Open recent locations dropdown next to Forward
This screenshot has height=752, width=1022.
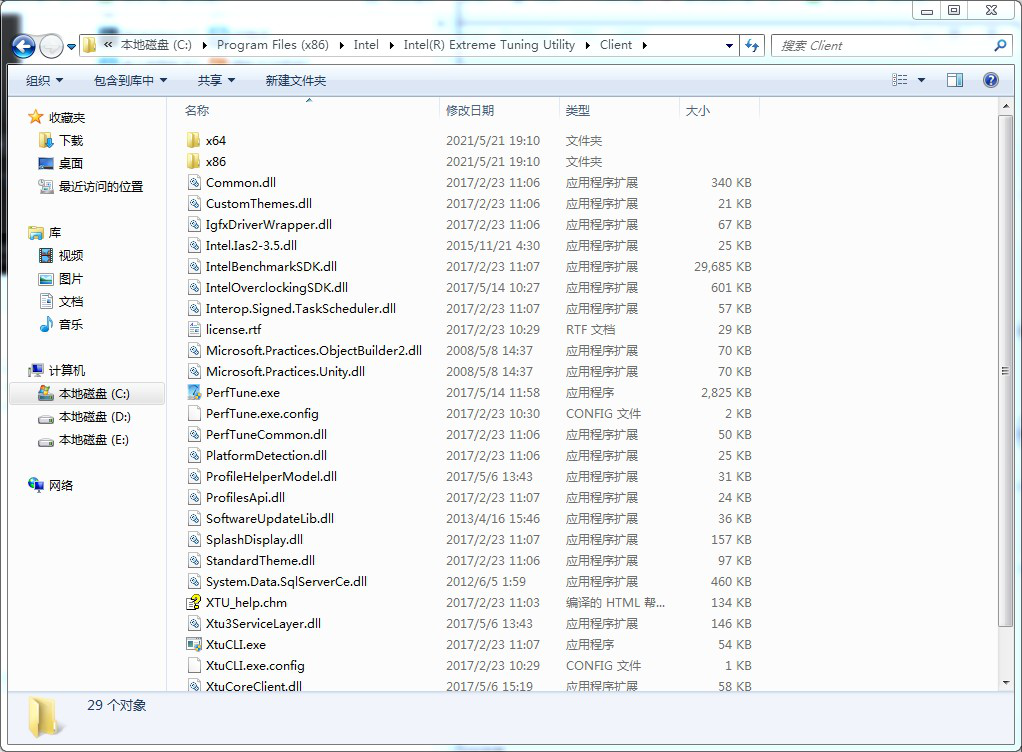(71, 46)
